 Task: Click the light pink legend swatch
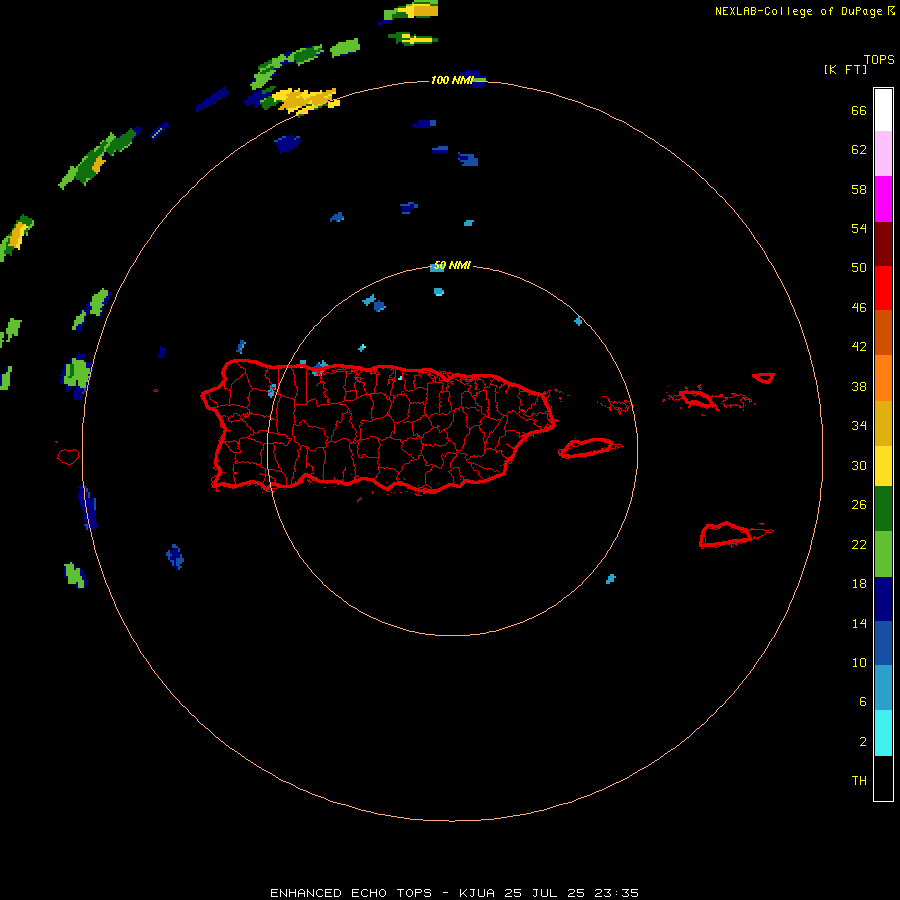pyautogui.click(x=883, y=154)
